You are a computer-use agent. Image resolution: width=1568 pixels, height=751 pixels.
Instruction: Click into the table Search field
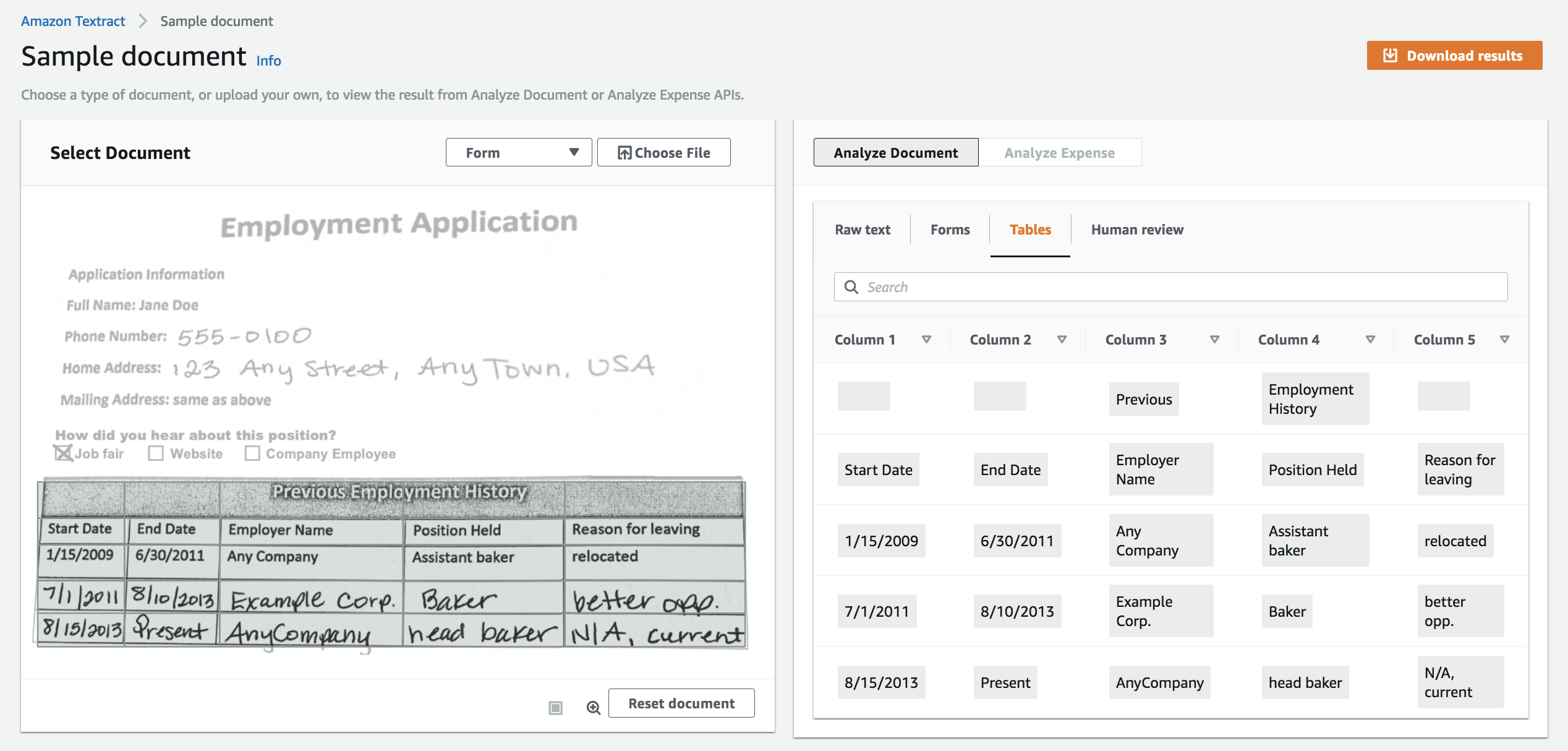pos(1175,287)
